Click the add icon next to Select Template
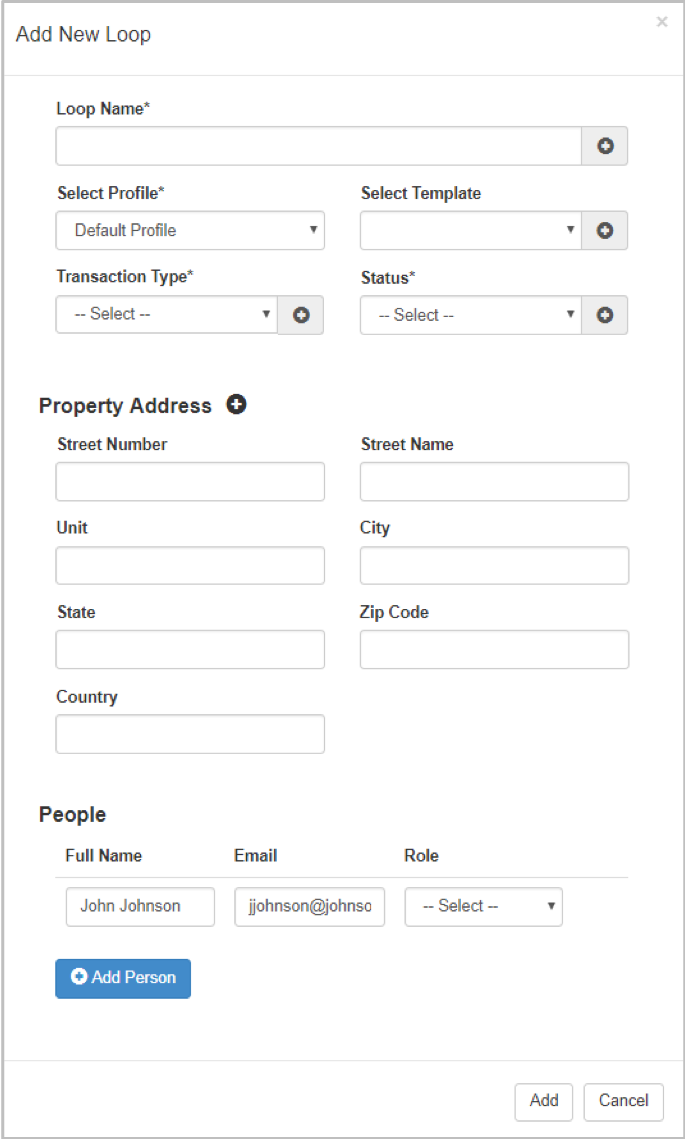The width and height of the screenshot is (685, 1139). [x=604, y=230]
